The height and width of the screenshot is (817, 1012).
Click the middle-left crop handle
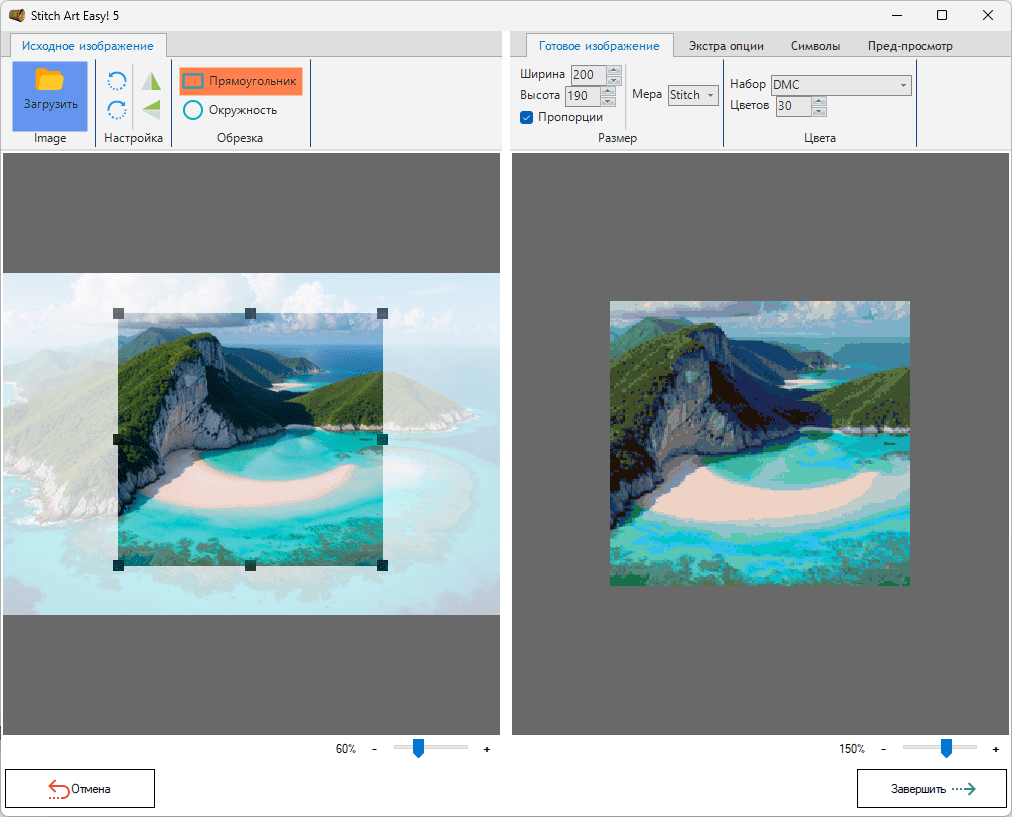pos(119,439)
